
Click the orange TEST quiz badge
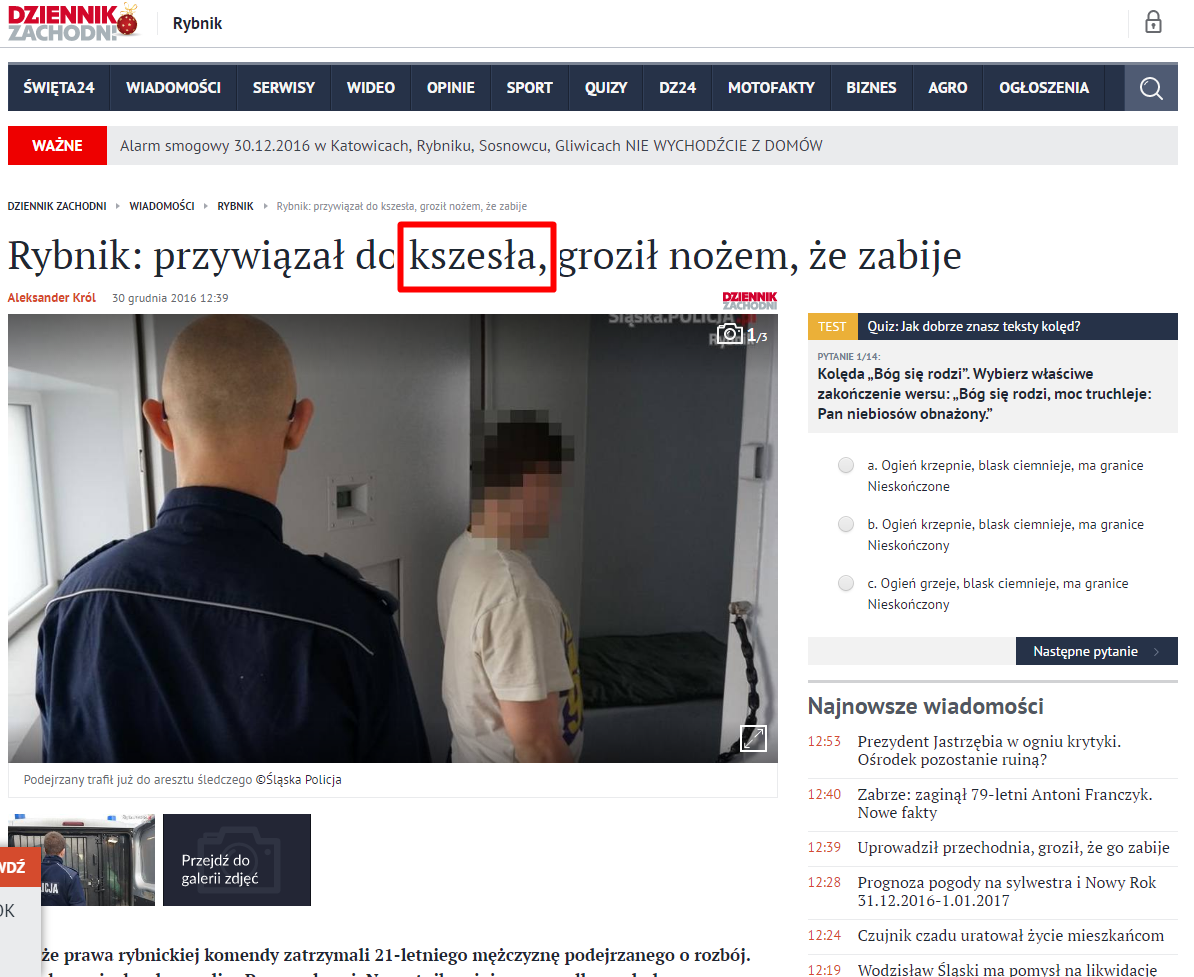[x=832, y=326]
